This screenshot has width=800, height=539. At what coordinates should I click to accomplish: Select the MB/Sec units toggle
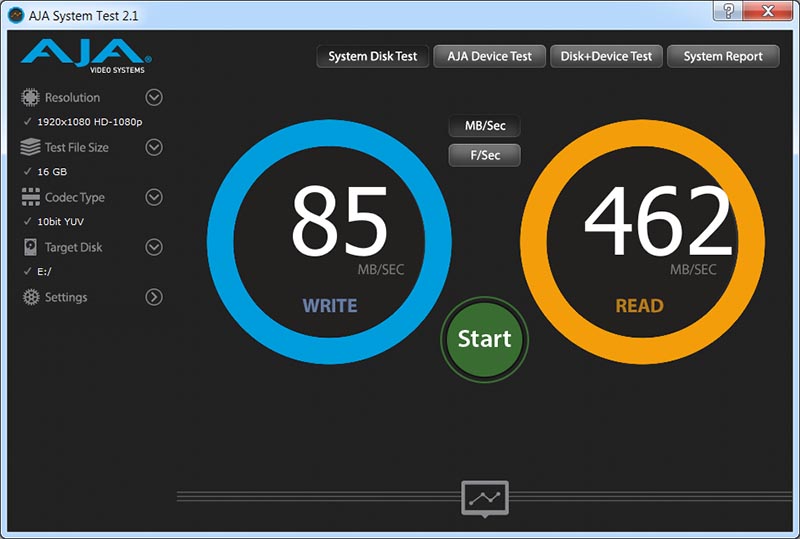point(485,126)
